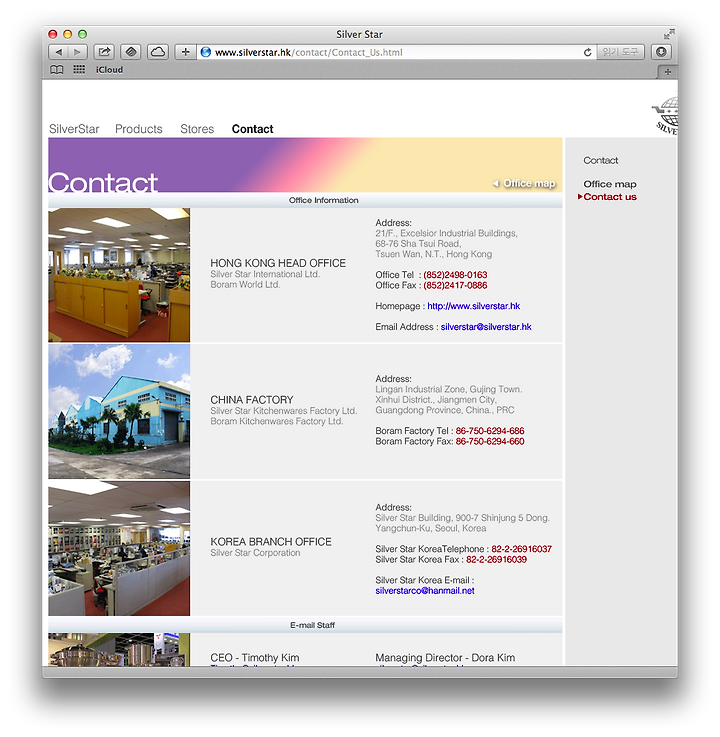The width and height of the screenshot is (720, 737).
Task: Click Boram Factory Fax 86-750-6294-660
Action: (x=490, y=441)
